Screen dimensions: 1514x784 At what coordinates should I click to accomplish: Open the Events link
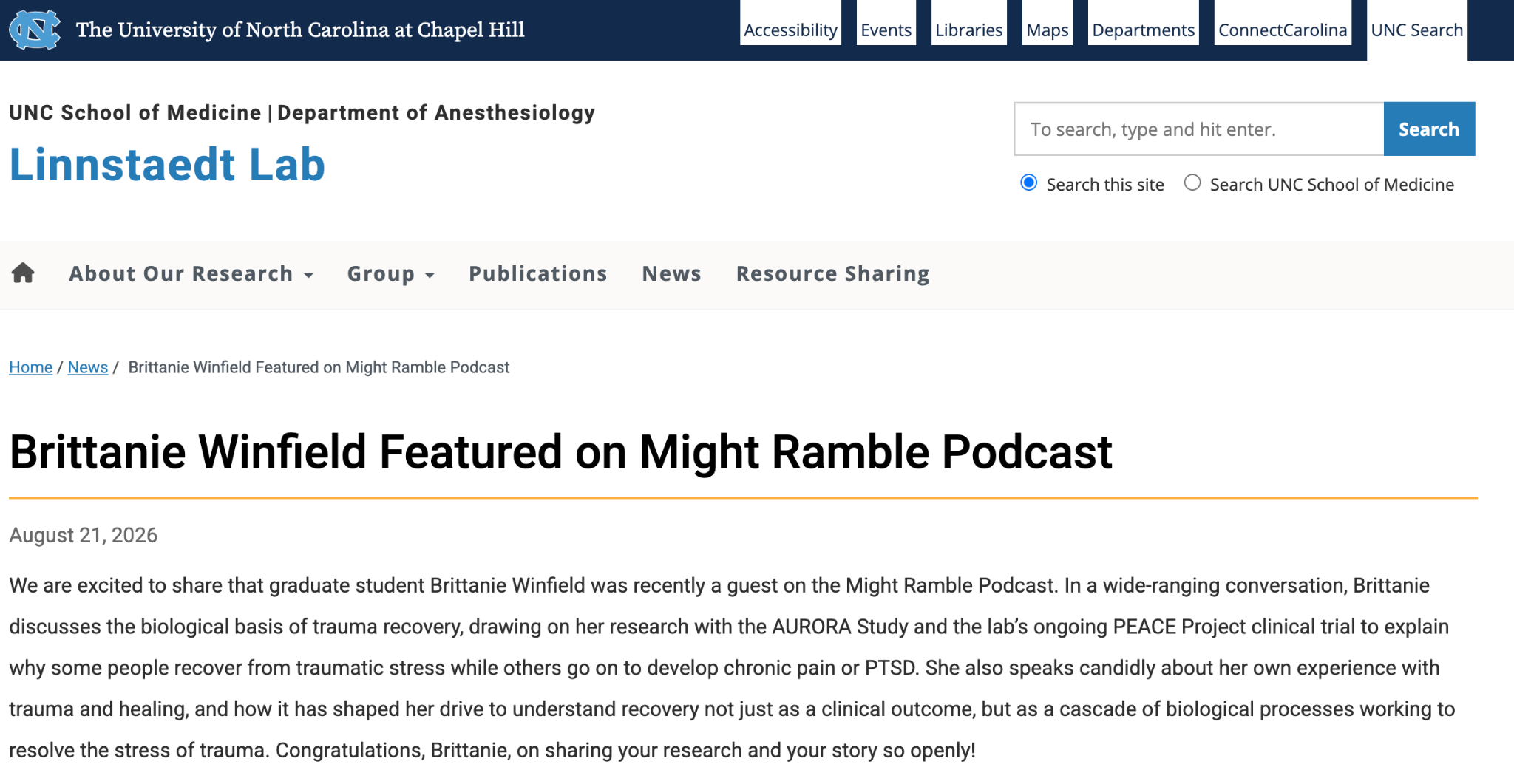click(886, 30)
